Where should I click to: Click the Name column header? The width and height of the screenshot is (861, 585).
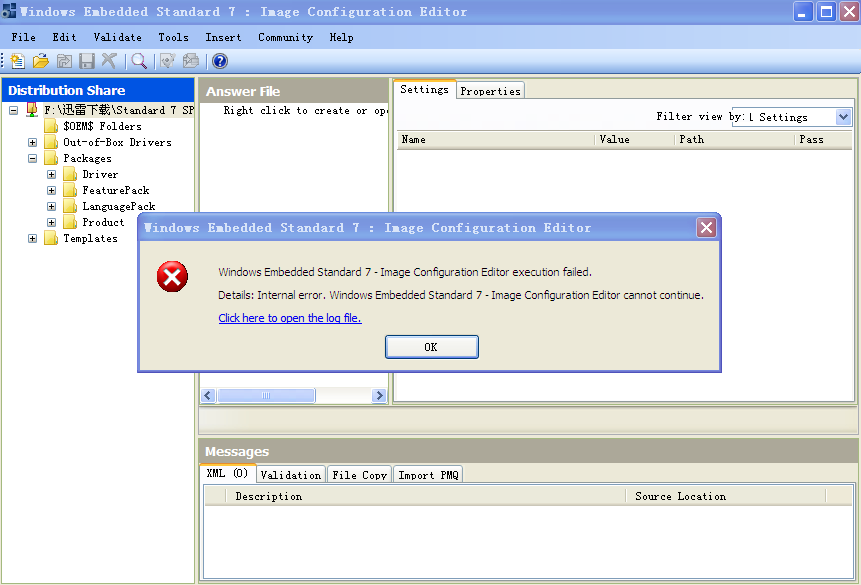point(496,140)
